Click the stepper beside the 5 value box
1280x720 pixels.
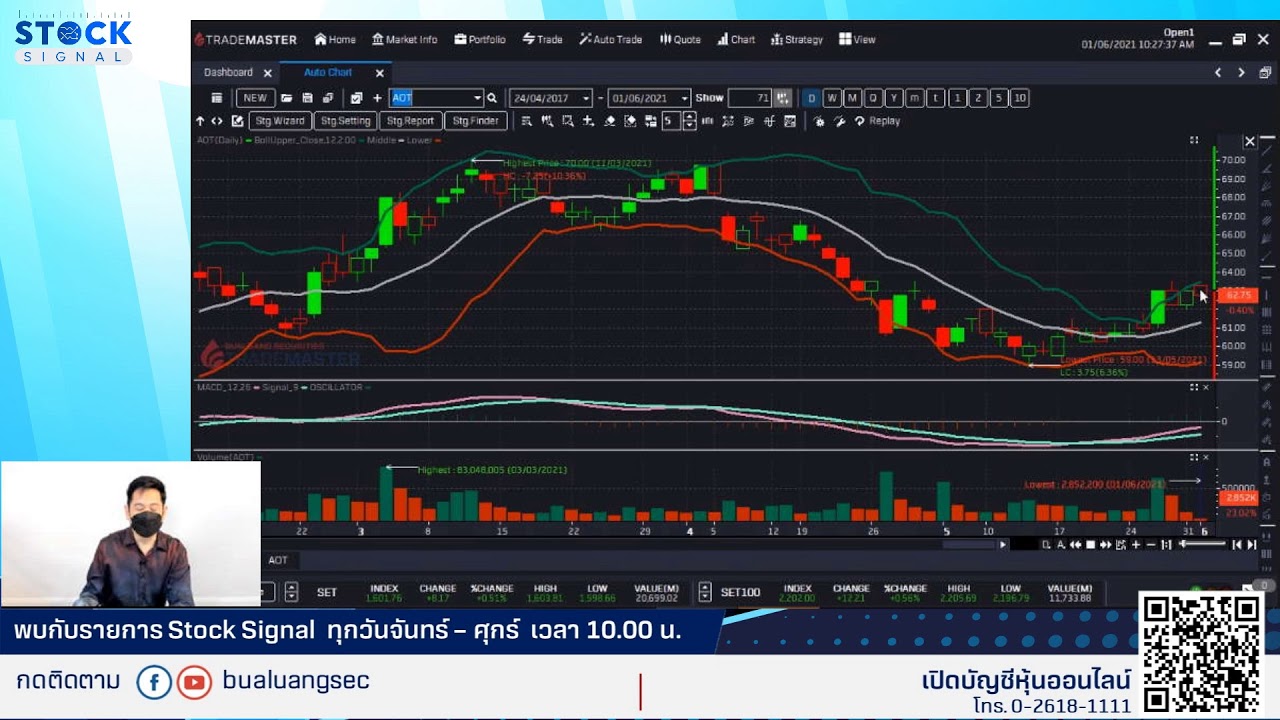coord(689,121)
